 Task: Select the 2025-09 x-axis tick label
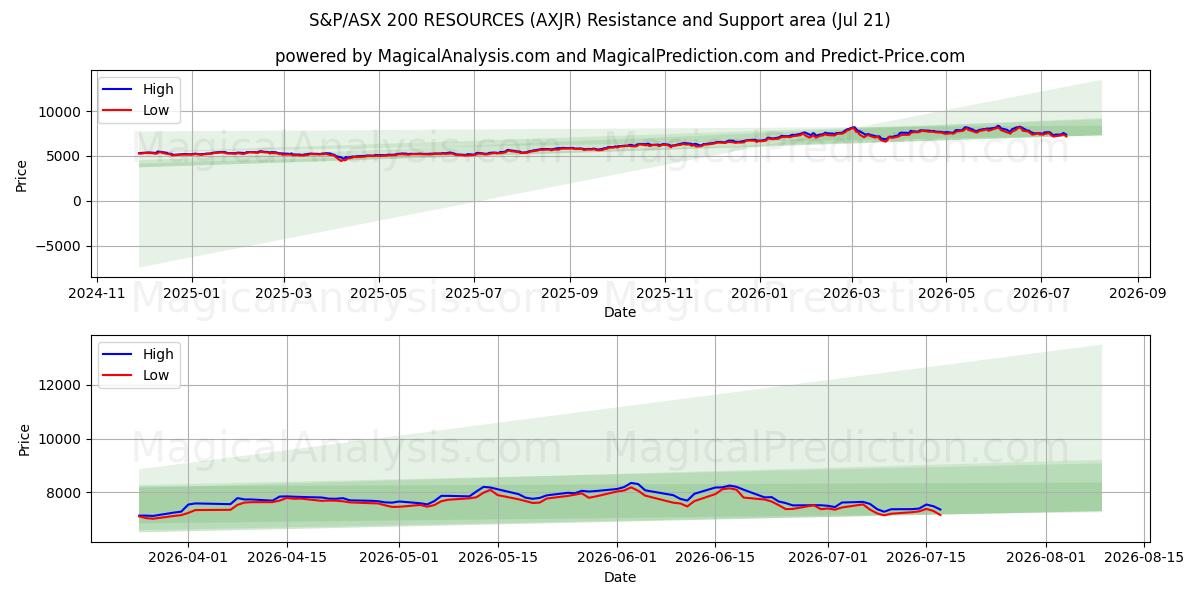570,295
